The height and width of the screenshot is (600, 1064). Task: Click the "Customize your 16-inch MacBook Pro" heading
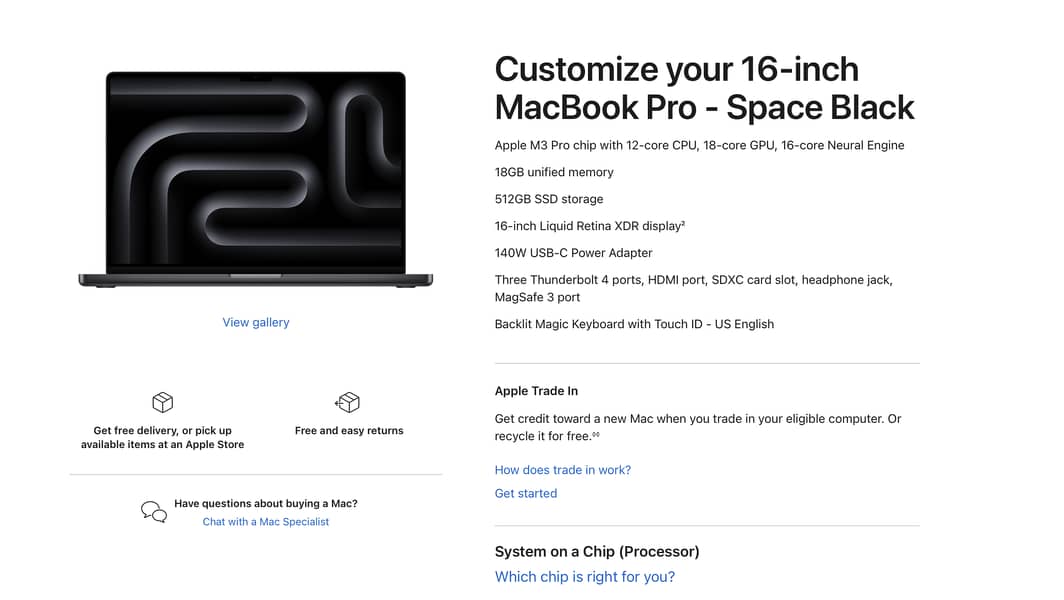point(704,88)
